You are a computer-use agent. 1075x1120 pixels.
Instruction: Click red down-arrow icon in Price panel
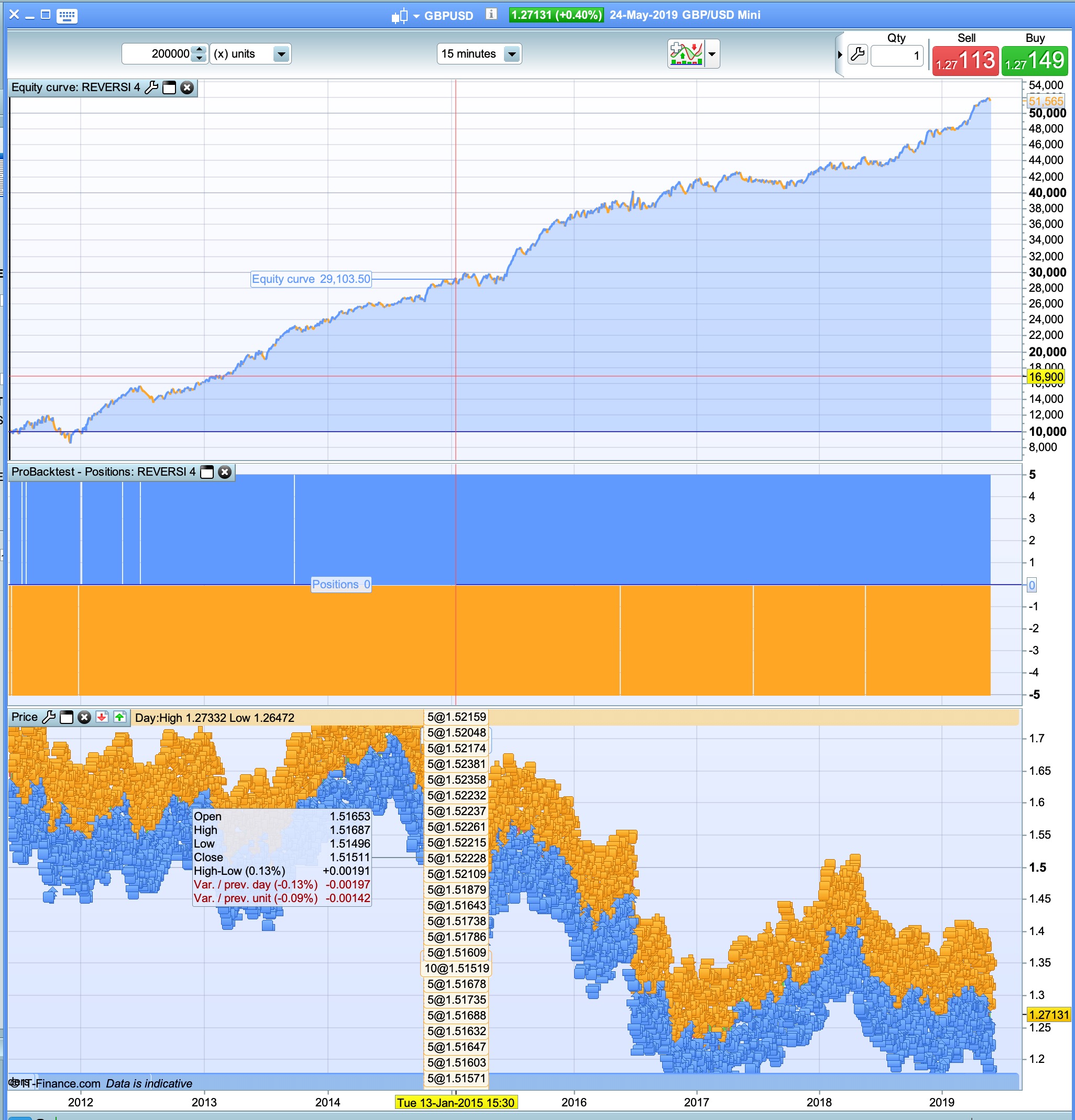click(x=102, y=717)
